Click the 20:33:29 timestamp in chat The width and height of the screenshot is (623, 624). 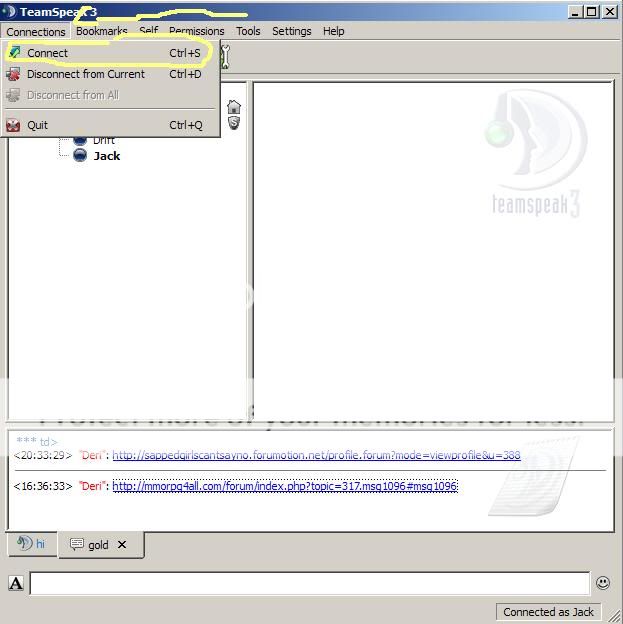click(43, 455)
